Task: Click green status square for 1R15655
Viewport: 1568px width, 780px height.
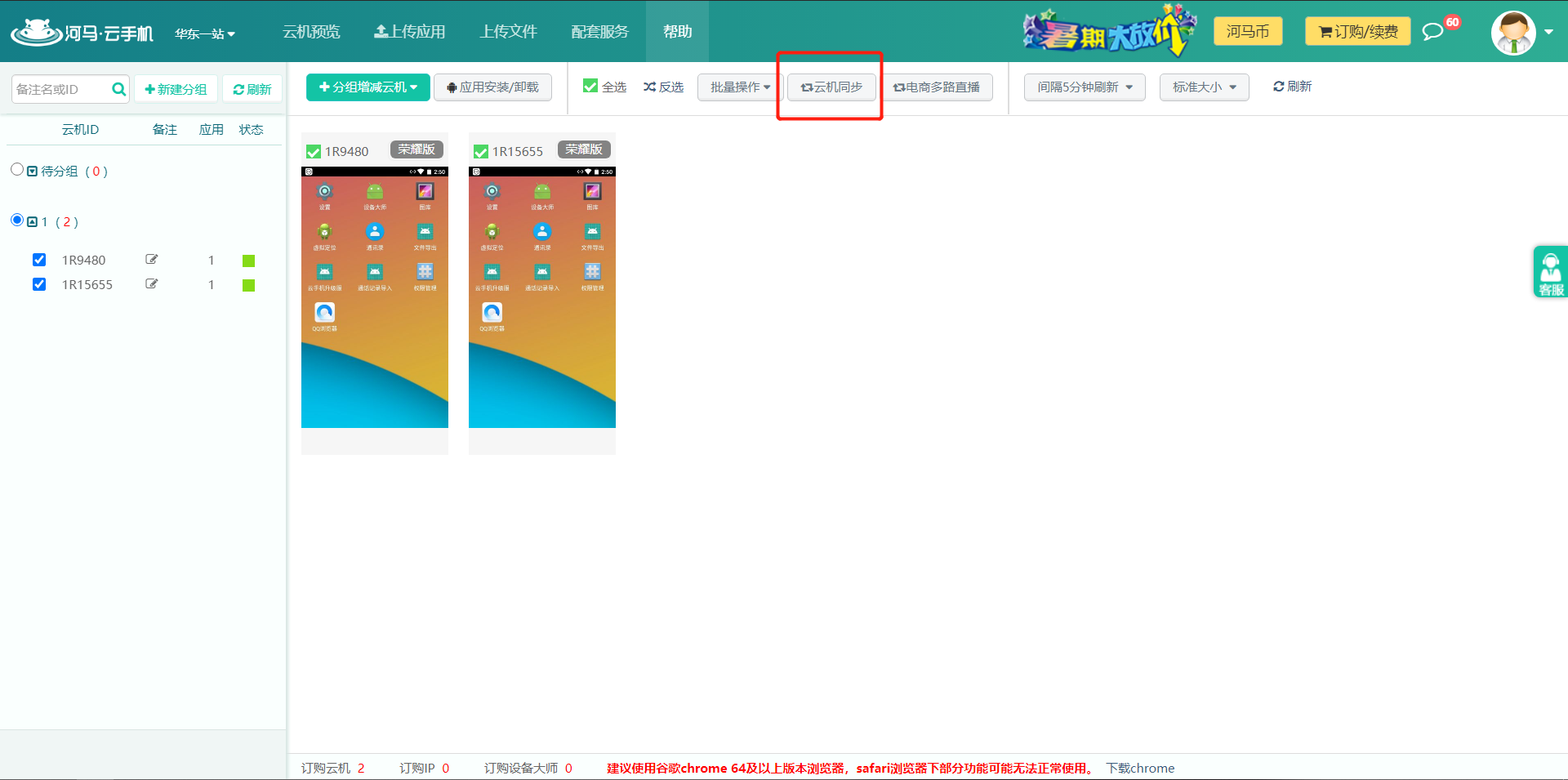Action: tap(249, 285)
